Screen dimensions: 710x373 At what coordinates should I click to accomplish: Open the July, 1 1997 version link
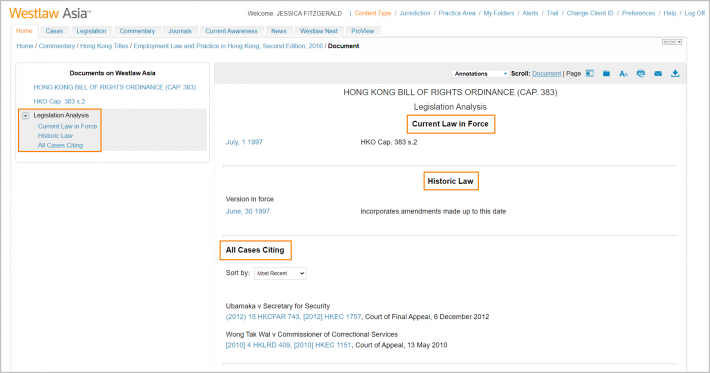pos(244,142)
